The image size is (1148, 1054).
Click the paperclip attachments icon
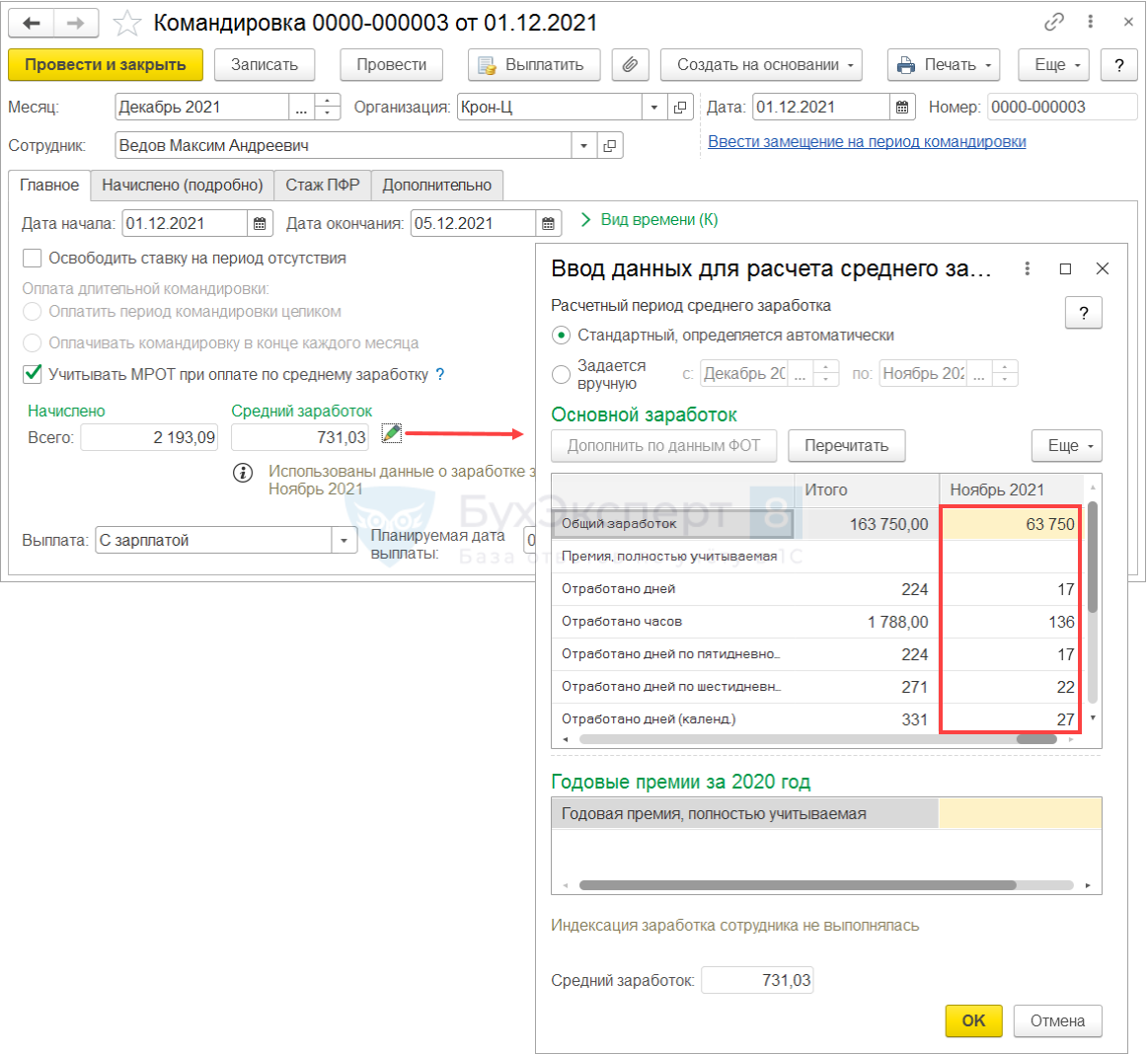pyautogui.click(x=629, y=65)
